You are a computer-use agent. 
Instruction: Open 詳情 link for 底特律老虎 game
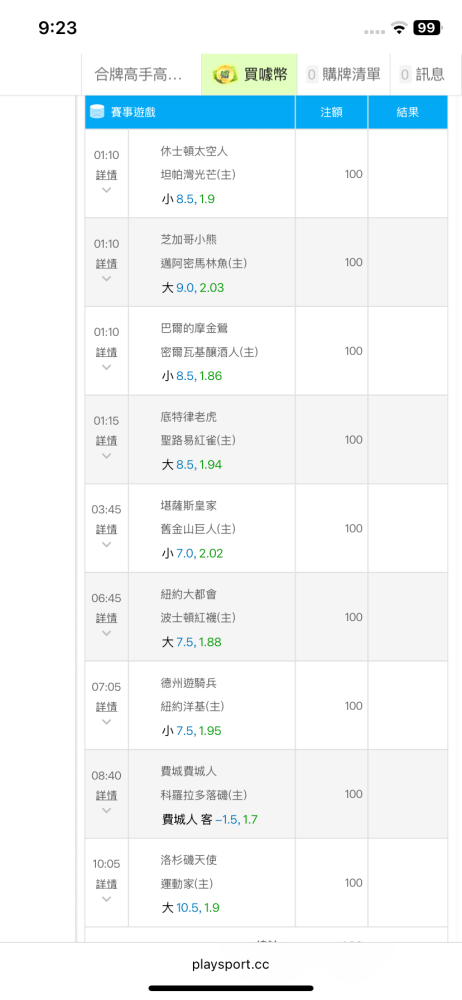point(107,441)
